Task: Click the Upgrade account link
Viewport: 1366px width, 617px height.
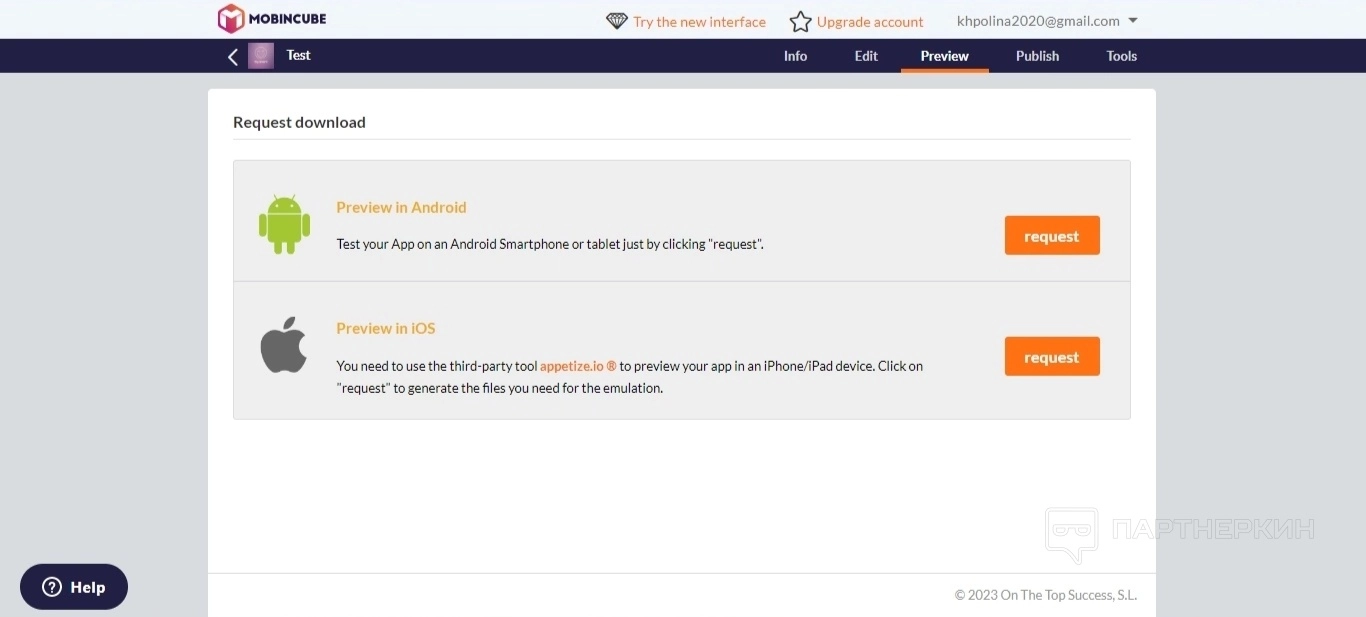Action: point(870,22)
